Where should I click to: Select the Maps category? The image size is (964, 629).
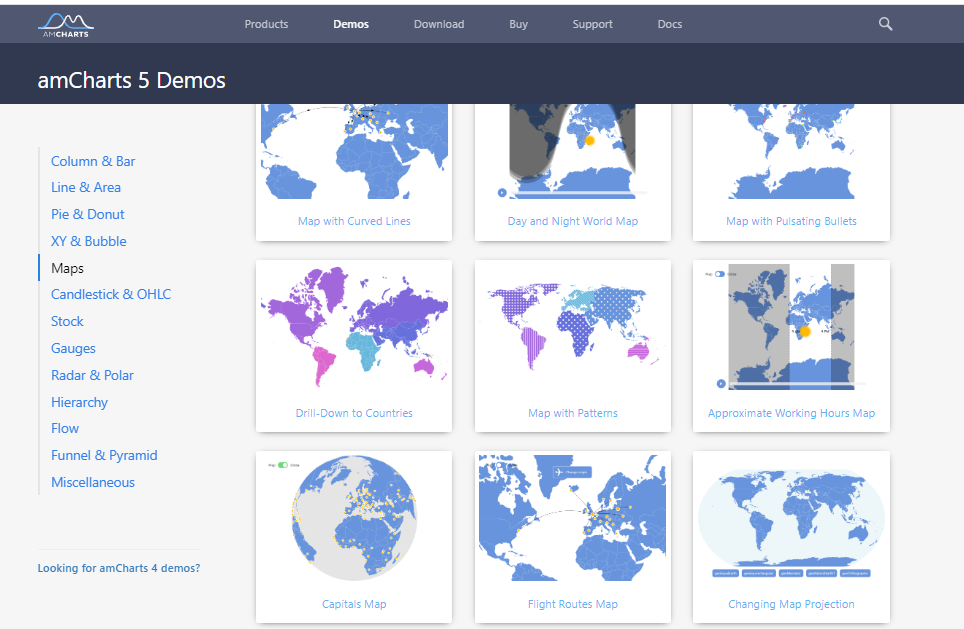67,268
